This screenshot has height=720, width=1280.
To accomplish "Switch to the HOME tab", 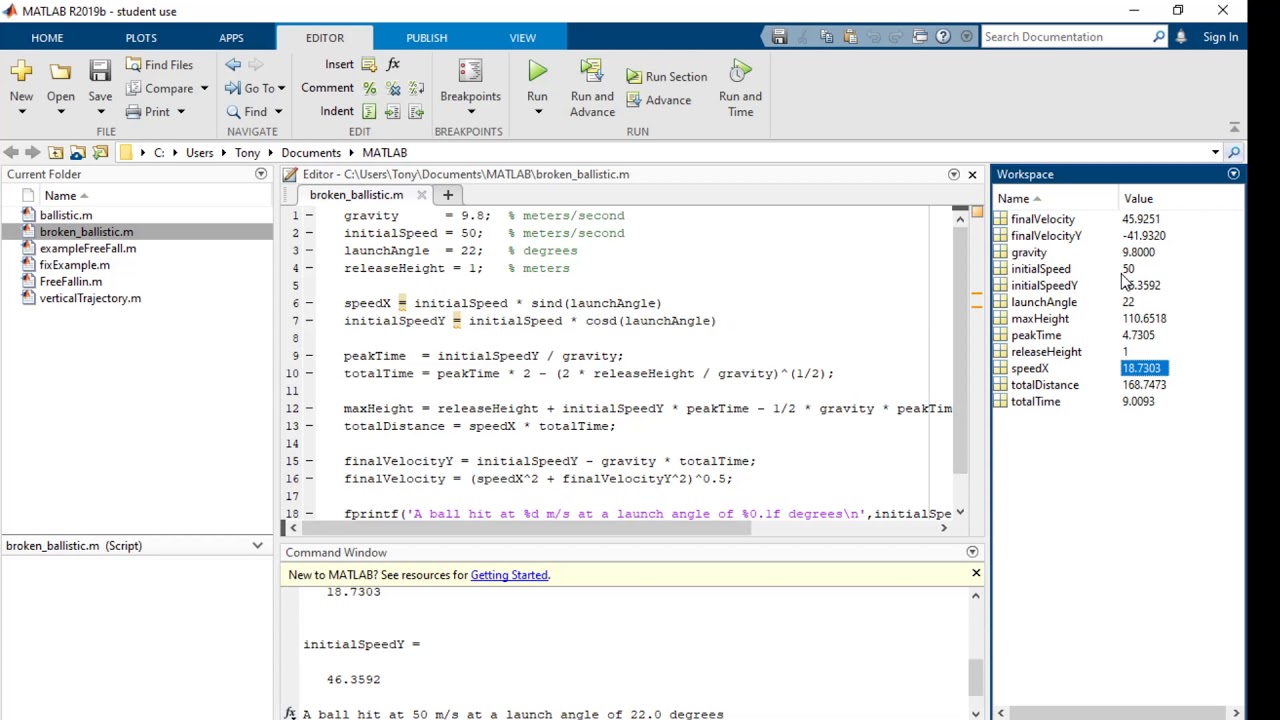I will (47, 38).
